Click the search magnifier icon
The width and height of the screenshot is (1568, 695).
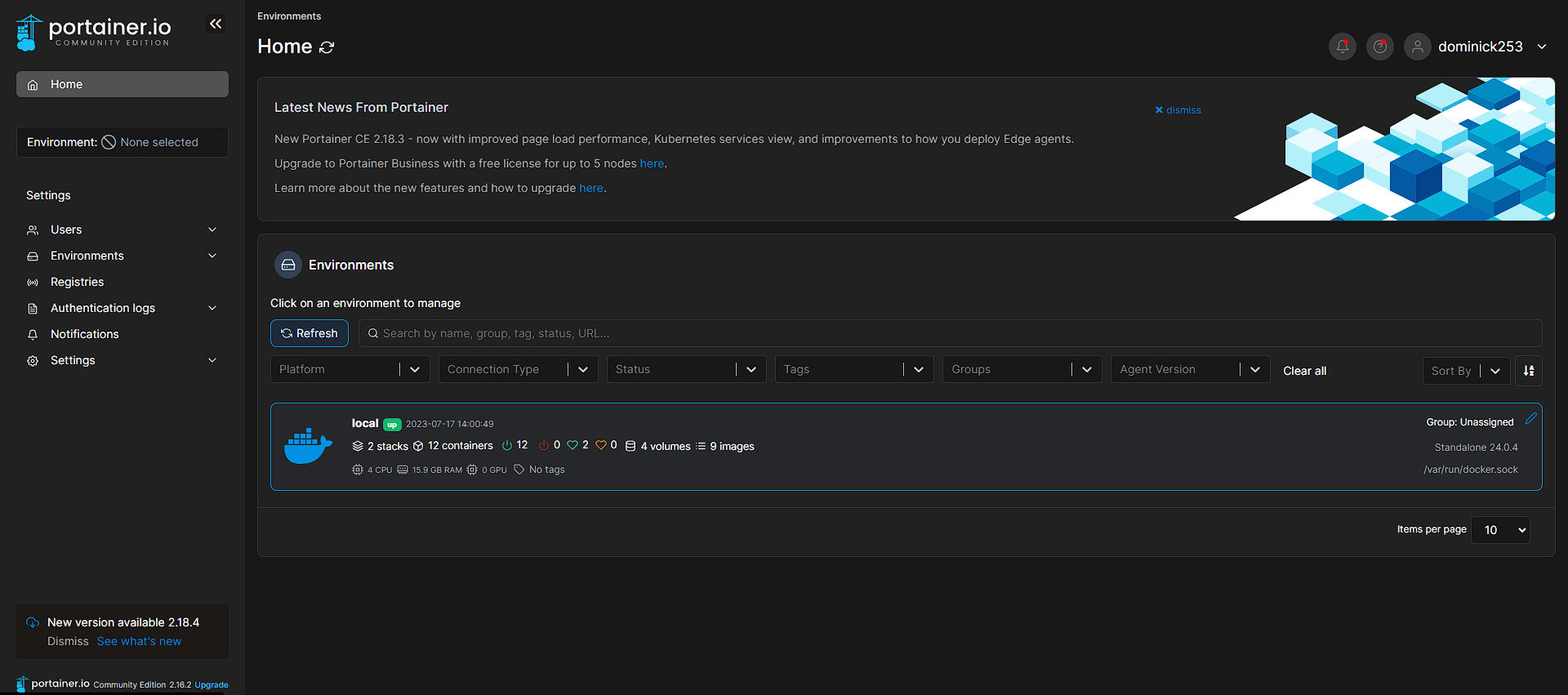(x=373, y=333)
